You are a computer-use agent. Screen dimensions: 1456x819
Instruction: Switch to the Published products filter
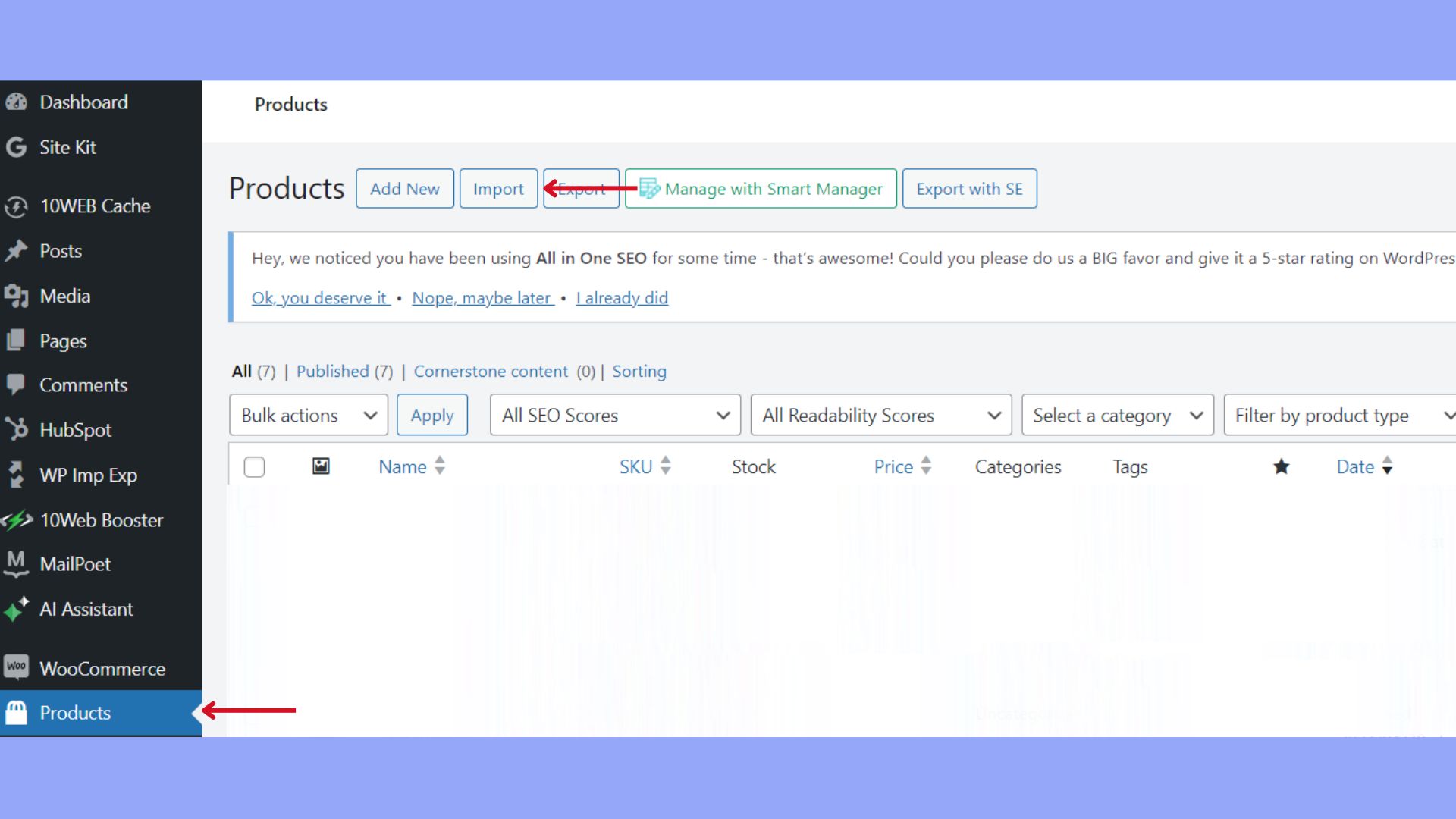pos(333,371)
